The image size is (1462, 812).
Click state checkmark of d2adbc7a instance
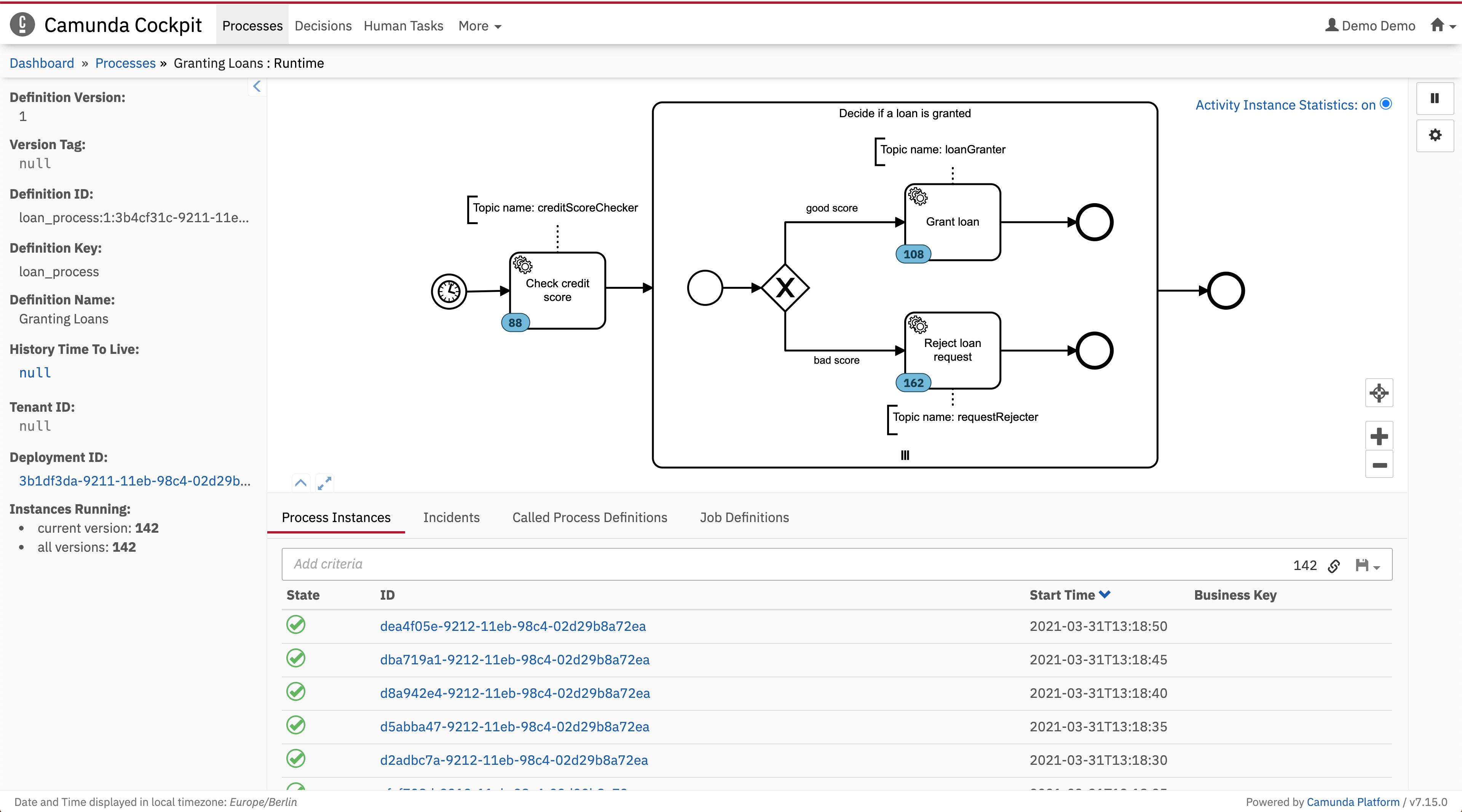coord(296,758)
